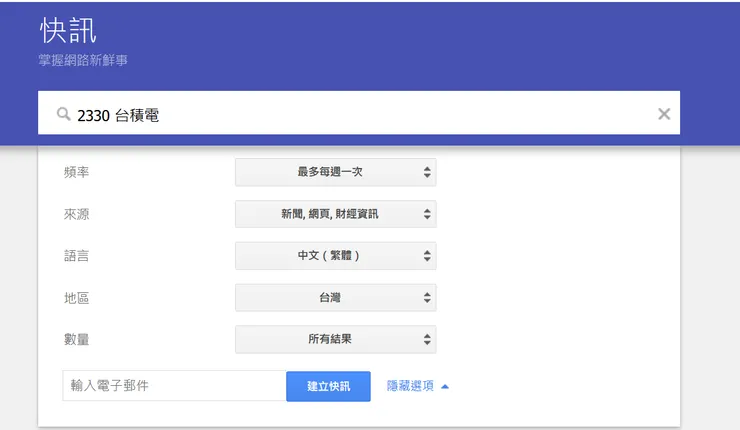Open the 地區 dropdown showing 台灣

click(x=336, y=298)
